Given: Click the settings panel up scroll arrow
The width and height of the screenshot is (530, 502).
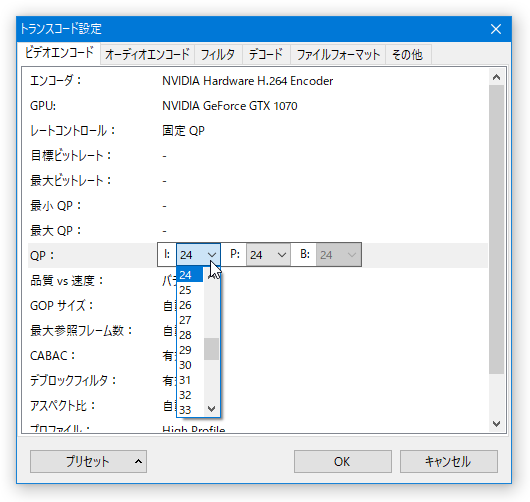Looking at the screenshot, I should 496,77.
